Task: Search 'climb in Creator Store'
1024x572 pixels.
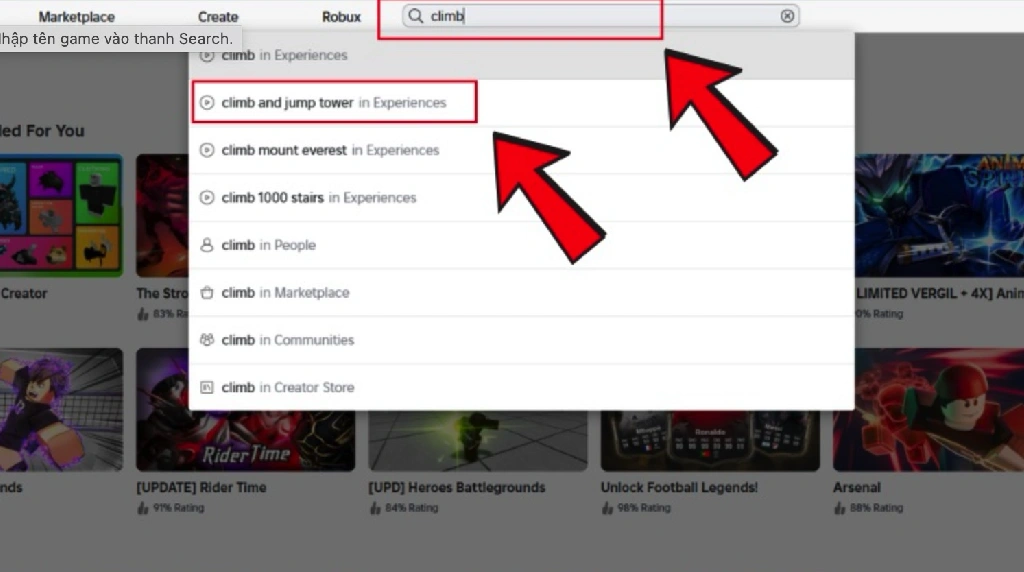Action: (x=521, y=387)
